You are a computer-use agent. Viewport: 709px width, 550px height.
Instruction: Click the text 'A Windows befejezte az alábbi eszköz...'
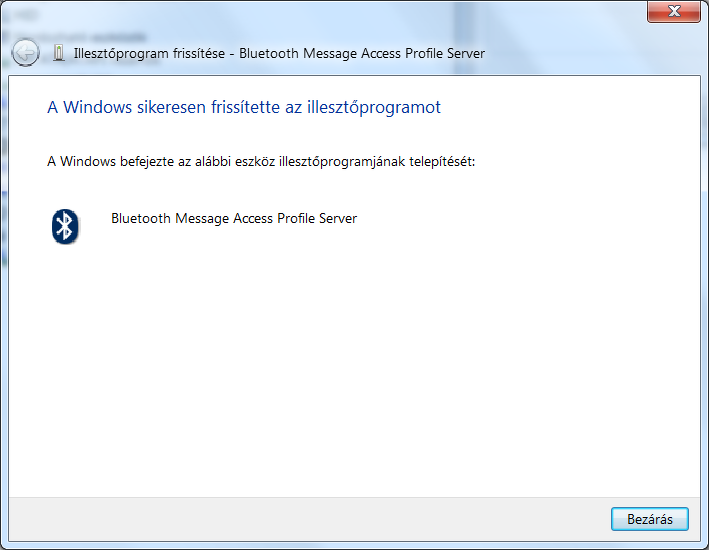261,161
